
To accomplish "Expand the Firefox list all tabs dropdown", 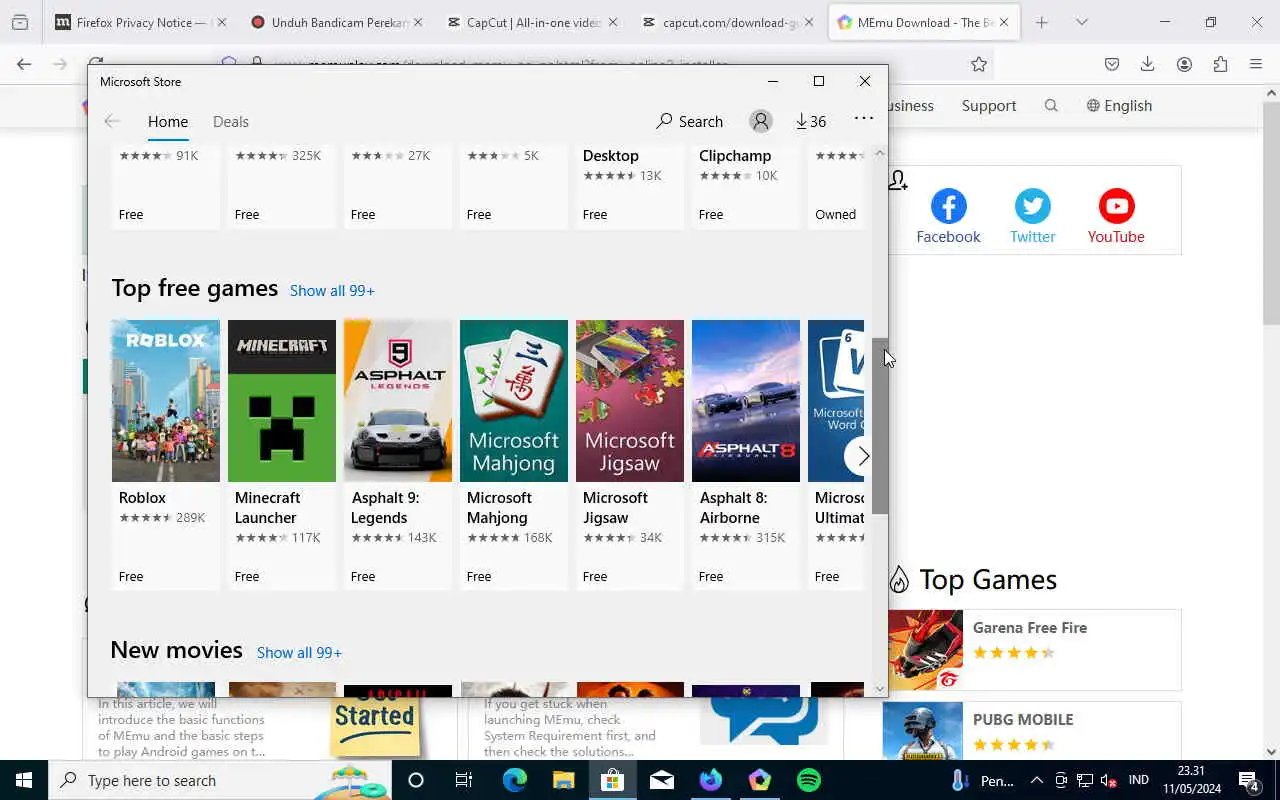I will pyautogui.click(x=1082, y=22).
